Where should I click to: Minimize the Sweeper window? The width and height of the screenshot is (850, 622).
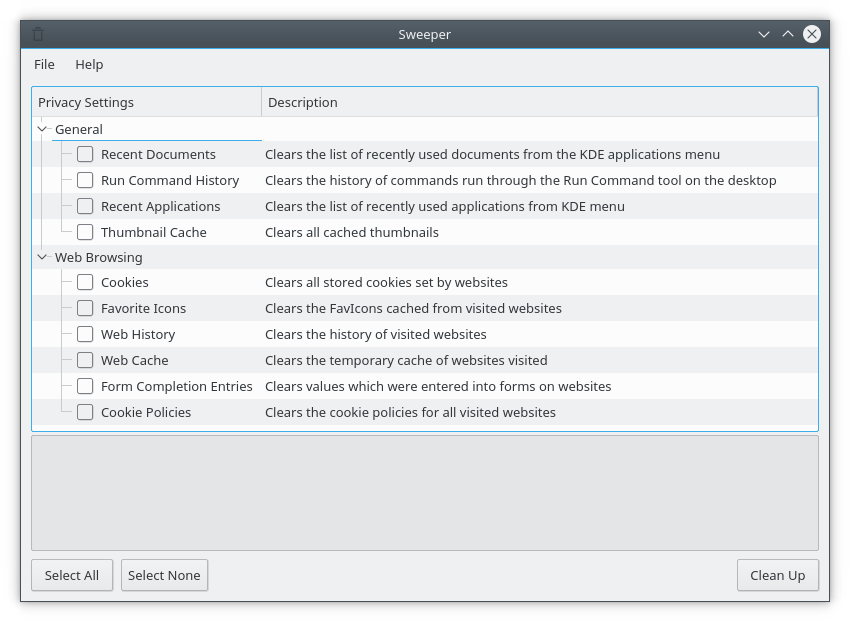764,34
